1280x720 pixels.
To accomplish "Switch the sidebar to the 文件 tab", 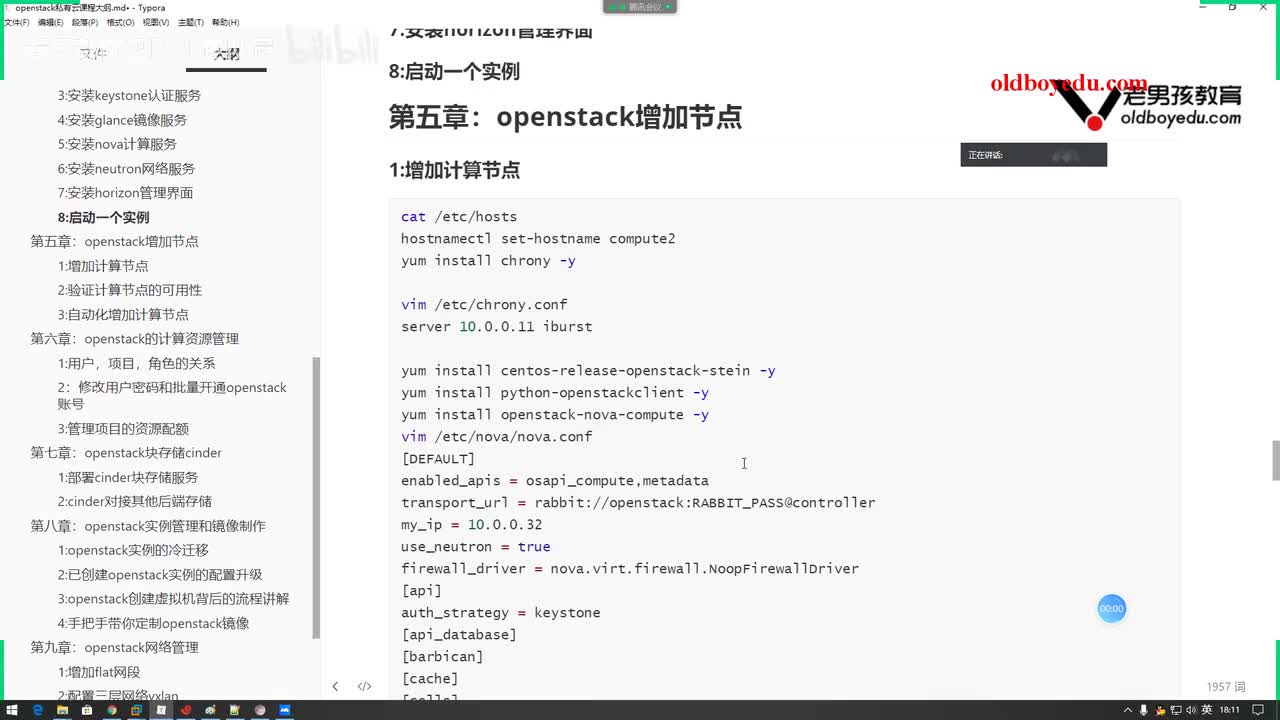I will tap(93, 54).
